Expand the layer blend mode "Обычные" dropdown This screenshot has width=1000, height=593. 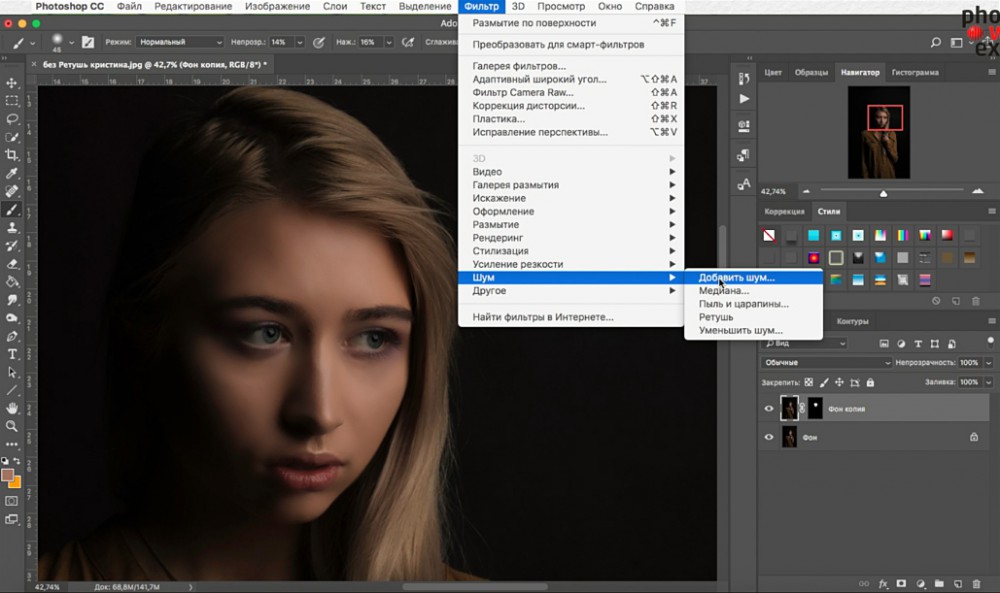tap(826, 362)
